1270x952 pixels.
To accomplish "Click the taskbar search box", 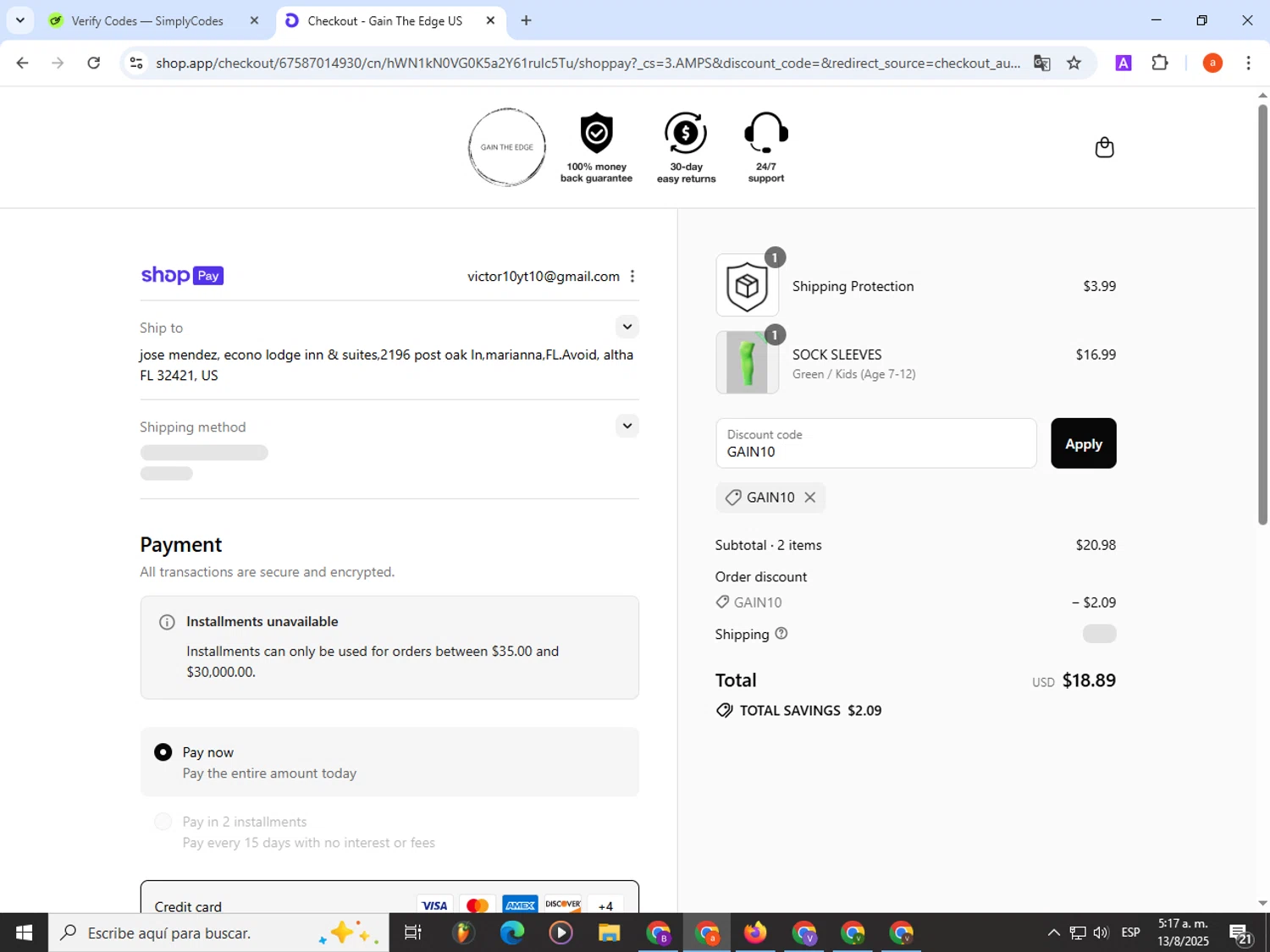I will point(218,933).
